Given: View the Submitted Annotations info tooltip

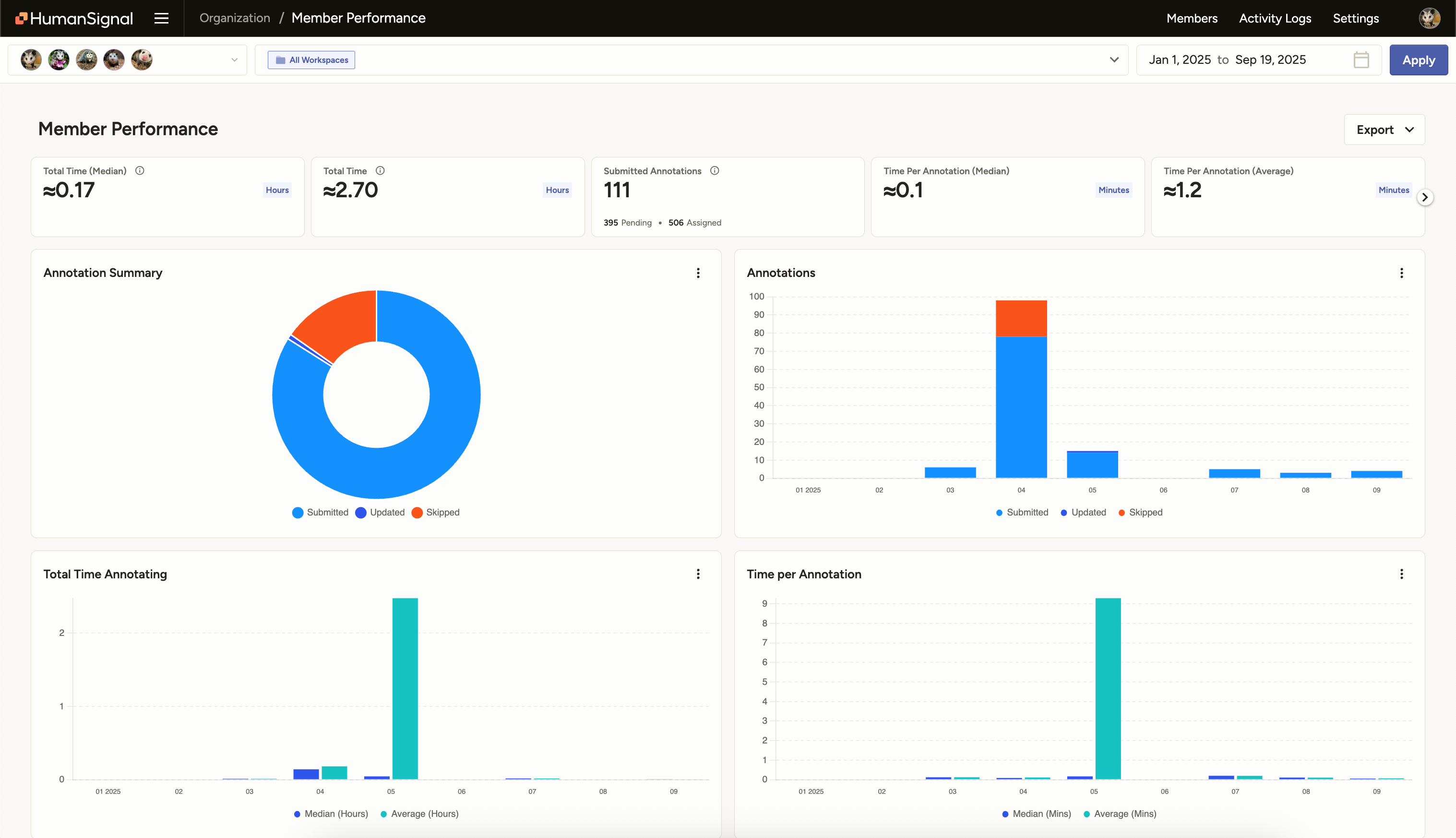Looking at the screenshot, I should [x=714, y=170].
